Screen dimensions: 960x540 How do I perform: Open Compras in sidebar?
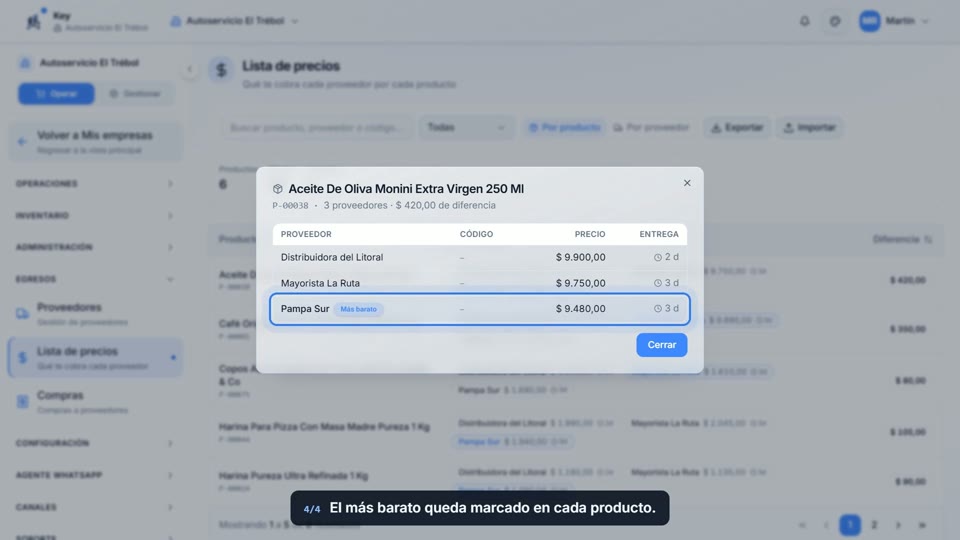(96, 402)
